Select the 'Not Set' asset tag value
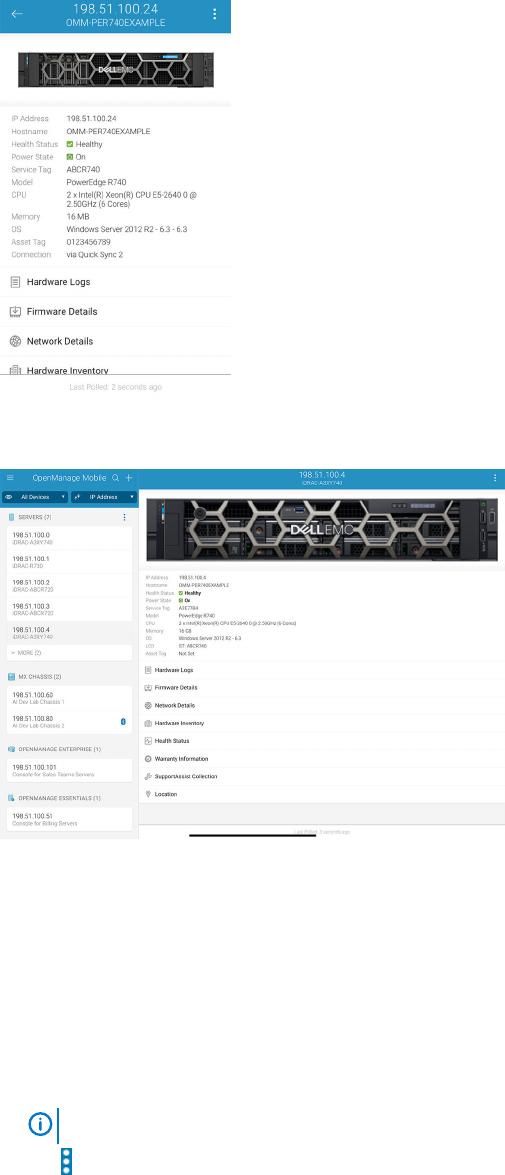The image size is (505, 1175). click(x=186, y=653)
